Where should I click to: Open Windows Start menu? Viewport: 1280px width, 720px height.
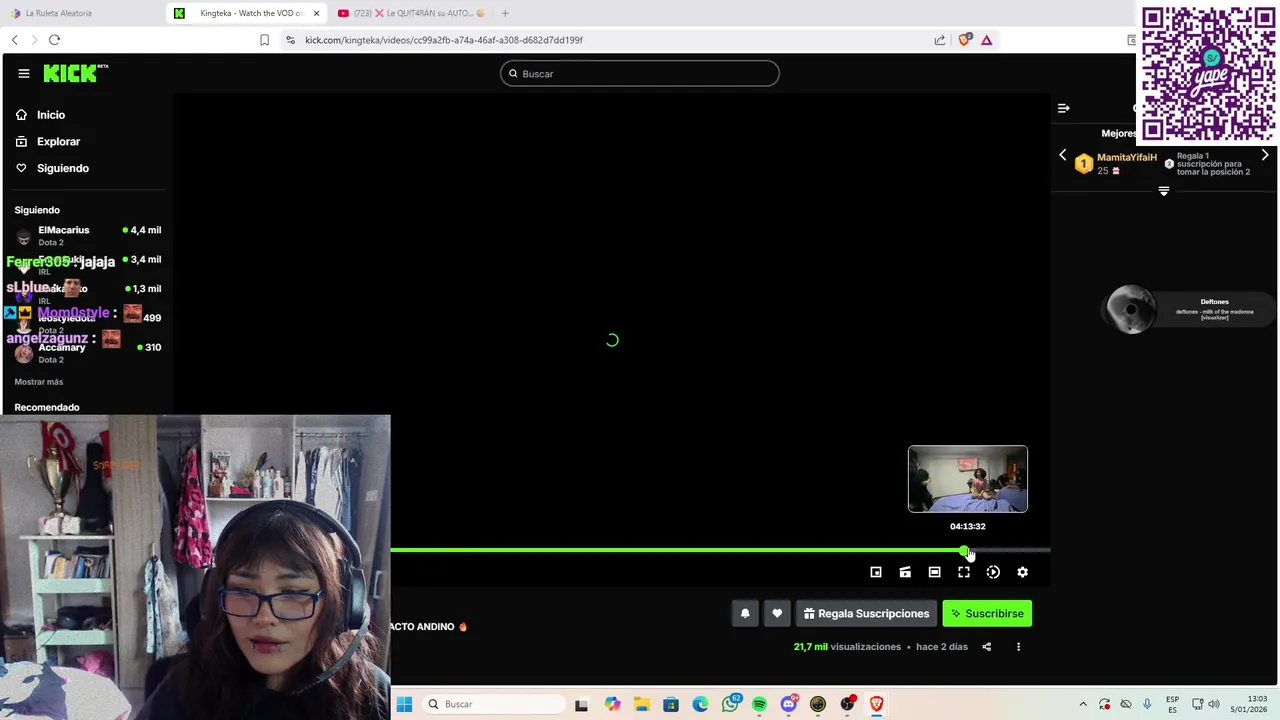tap(404, 704)
